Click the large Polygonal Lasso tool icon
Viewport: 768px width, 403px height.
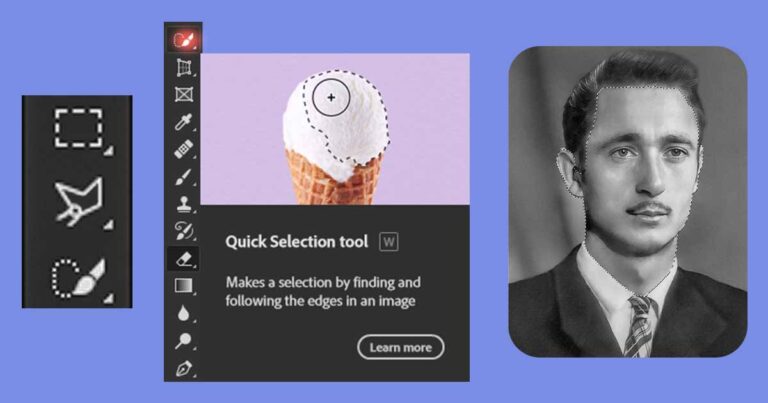78,201
